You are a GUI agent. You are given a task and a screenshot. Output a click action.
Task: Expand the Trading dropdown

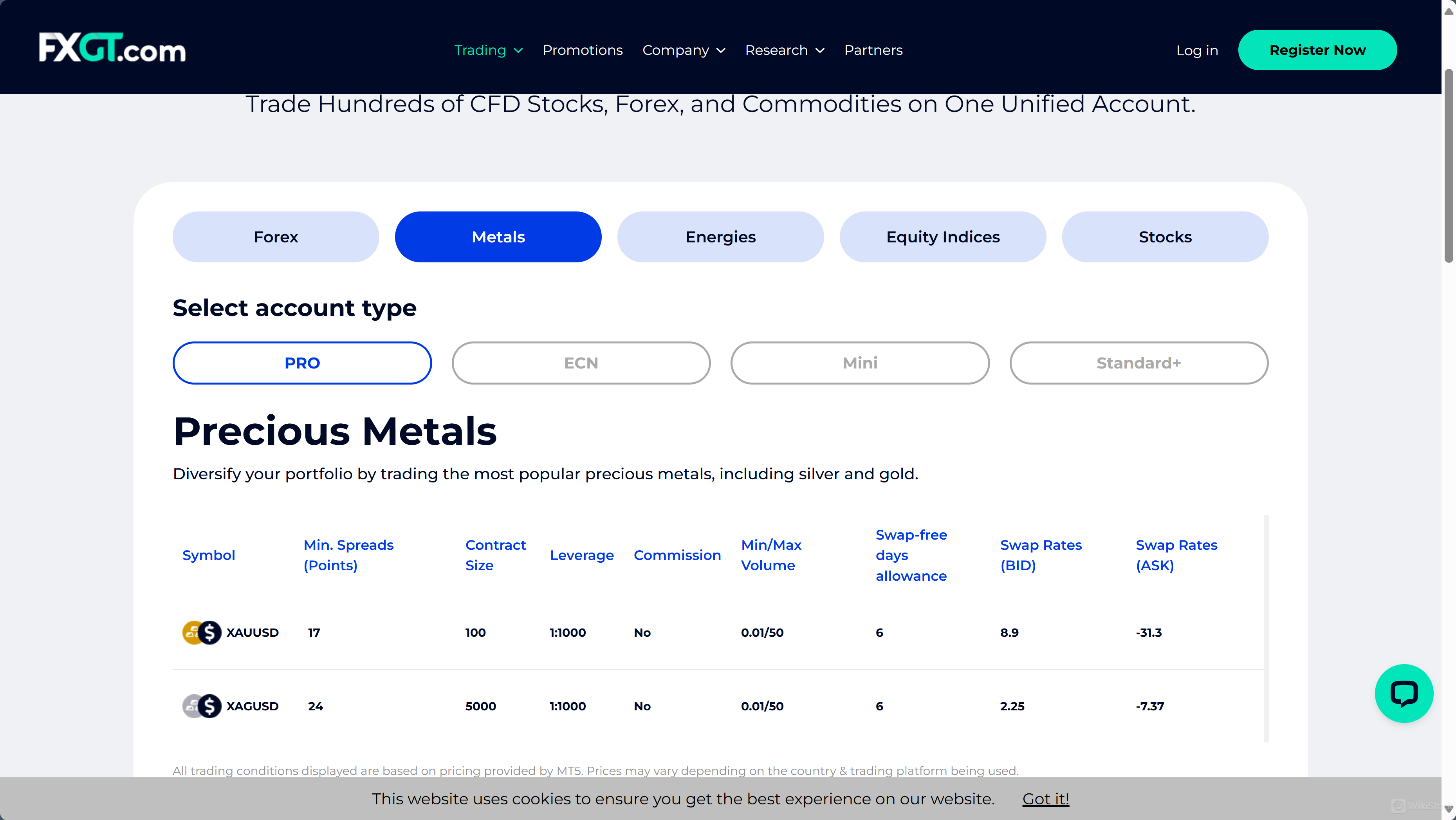pyautogui.click(x=488, y=50)
